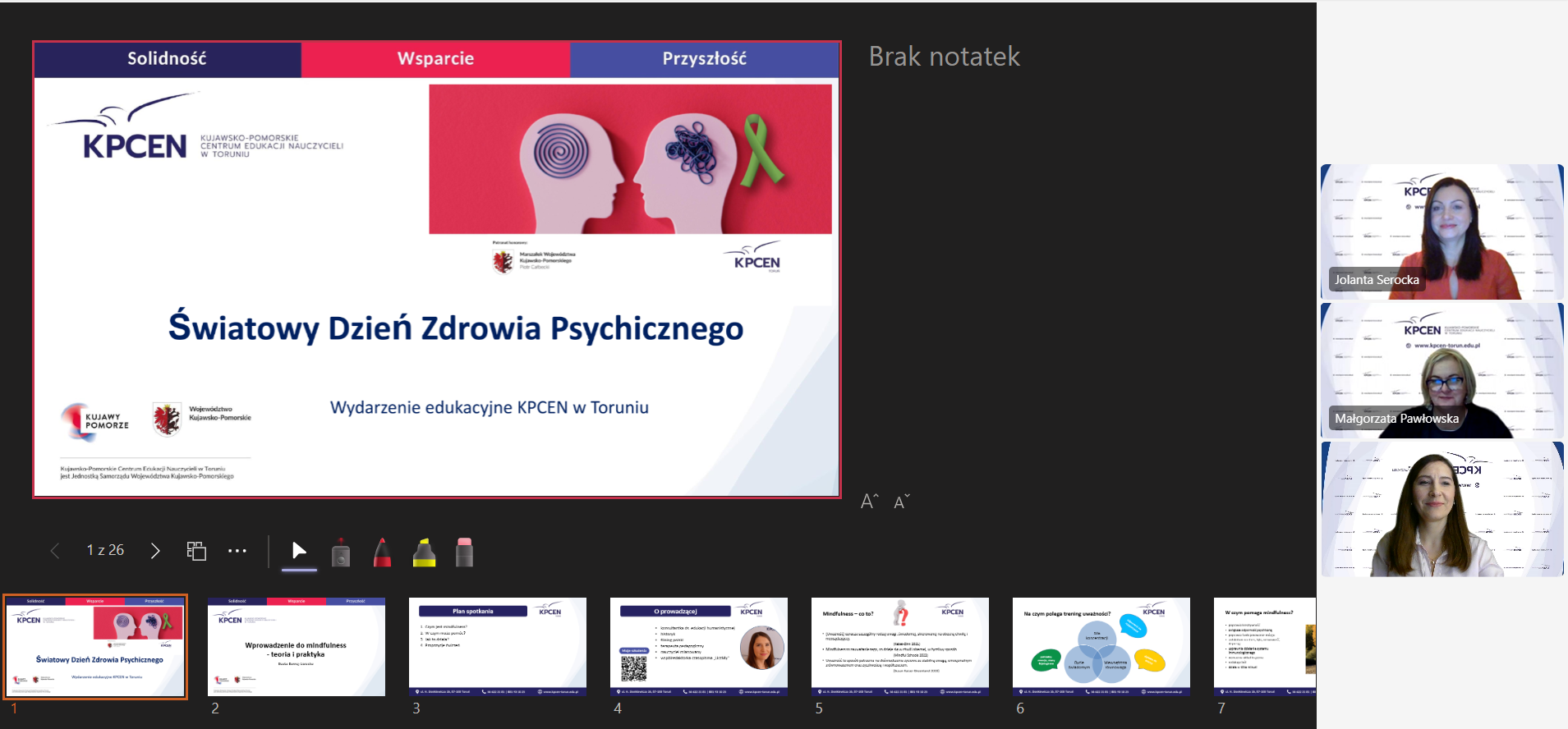This screenshot has height=729, width=1568.
Task: Click the Małgorzata Pawłowska video tile
Action: [1442, 370]
